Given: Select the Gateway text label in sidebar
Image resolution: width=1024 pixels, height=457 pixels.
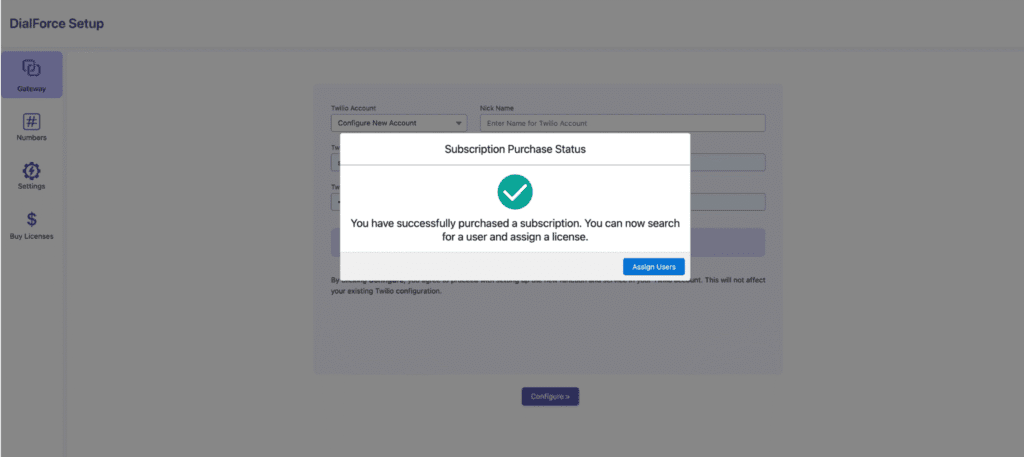Looking at the screenshot, I should [31, 88].
